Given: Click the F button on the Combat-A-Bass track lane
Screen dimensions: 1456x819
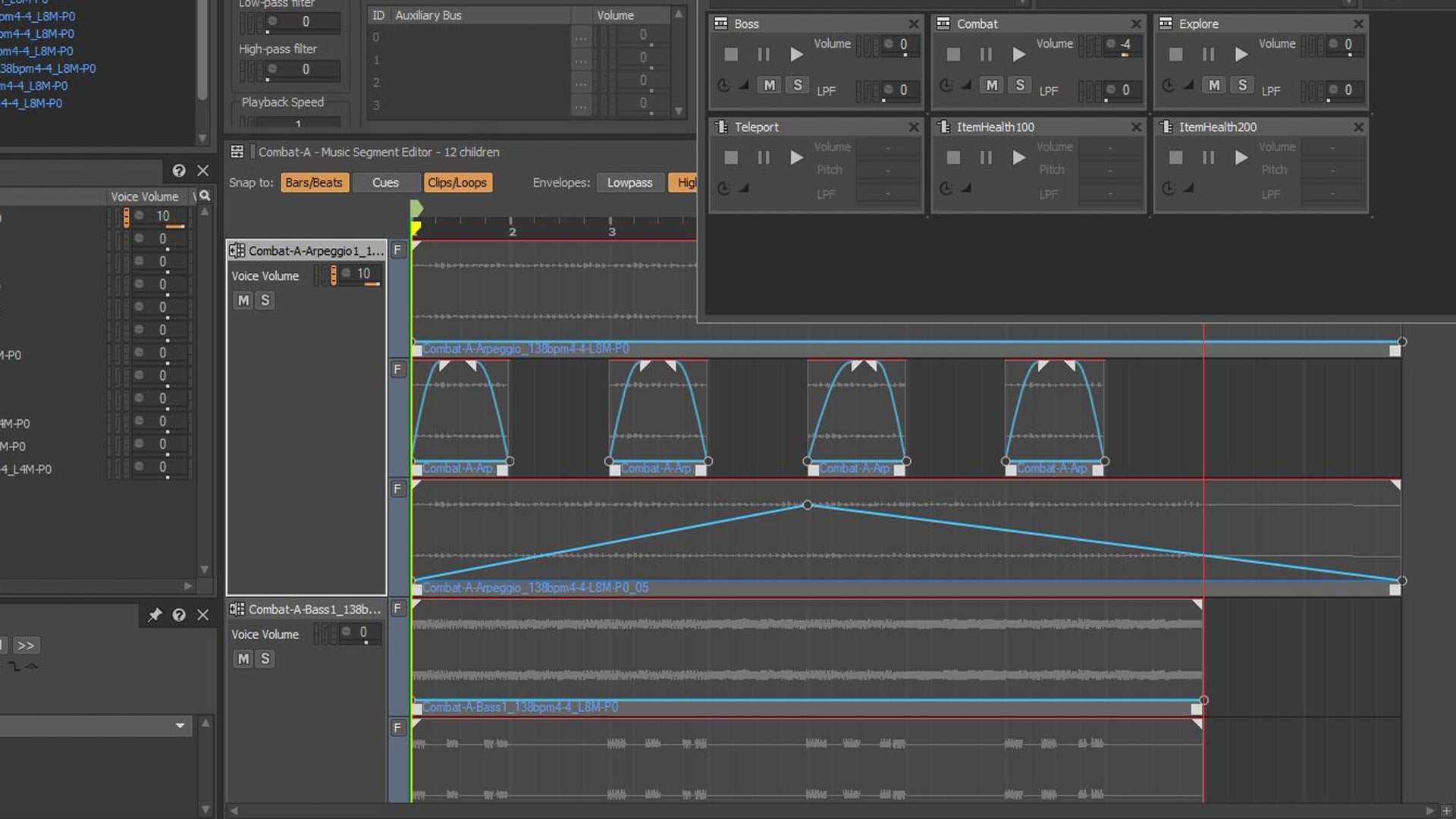Looking at the screenshot, I should [397, 607].
